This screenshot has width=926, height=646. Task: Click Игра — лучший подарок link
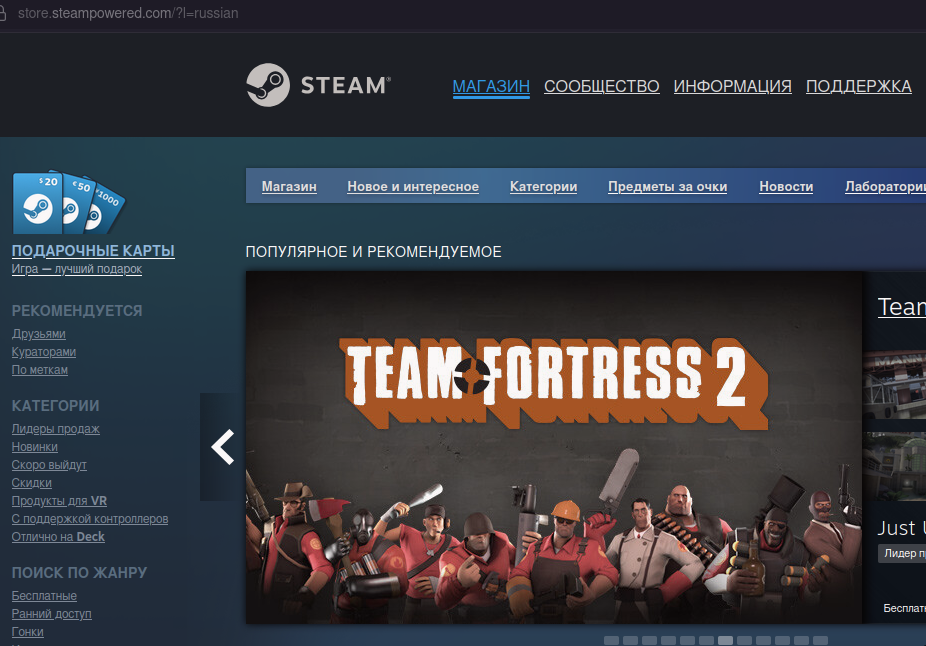(x=77, y=269)
